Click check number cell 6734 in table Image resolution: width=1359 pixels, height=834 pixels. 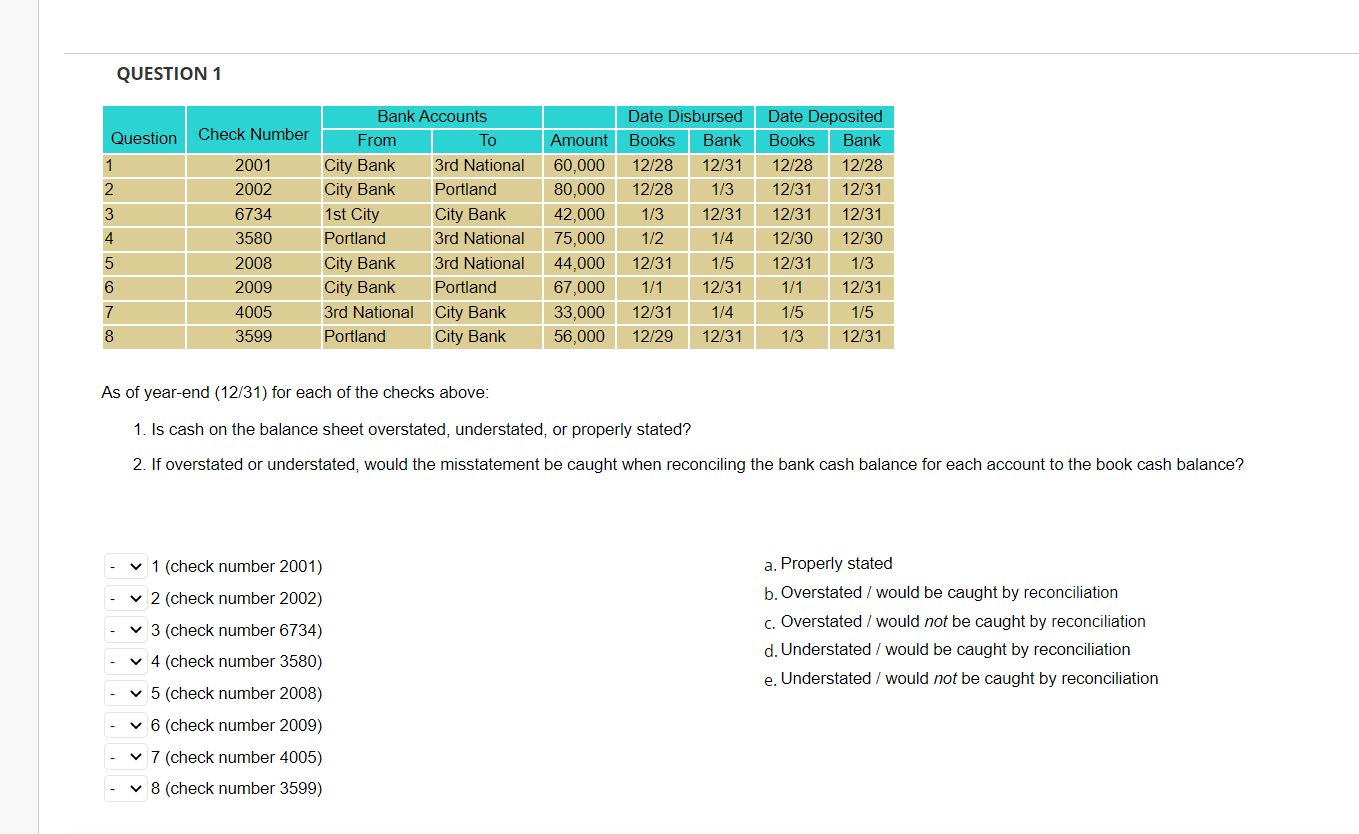pyautogui.click(x=253, y=214)
